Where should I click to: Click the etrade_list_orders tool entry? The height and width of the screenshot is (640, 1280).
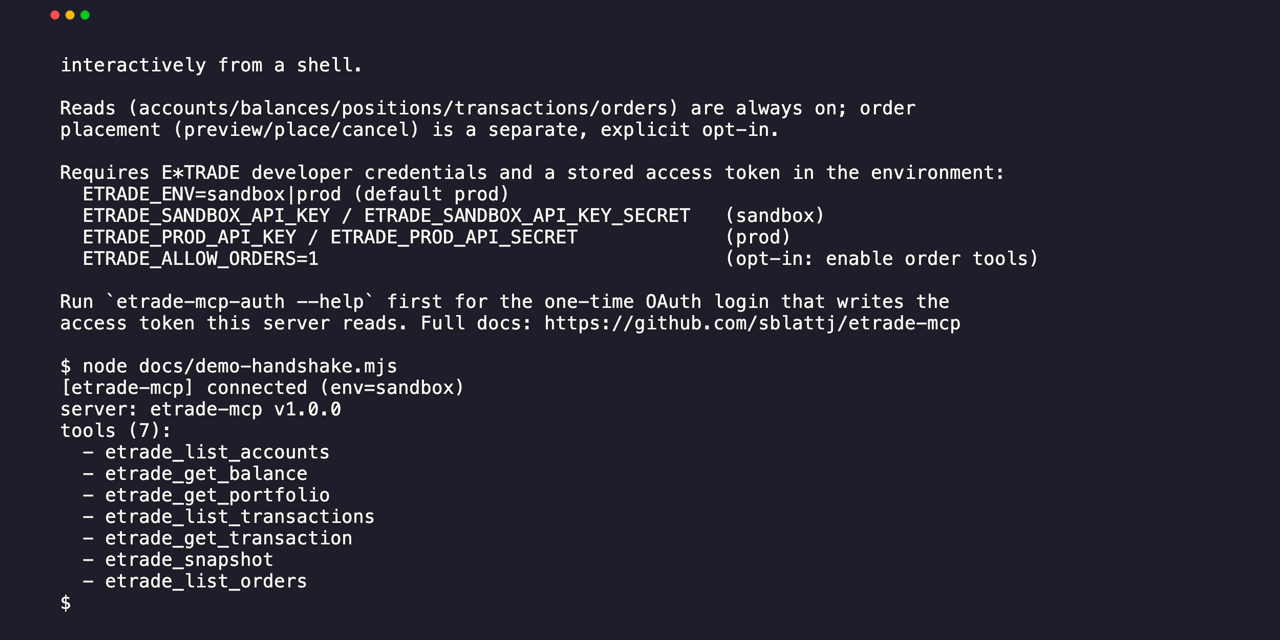206,581
